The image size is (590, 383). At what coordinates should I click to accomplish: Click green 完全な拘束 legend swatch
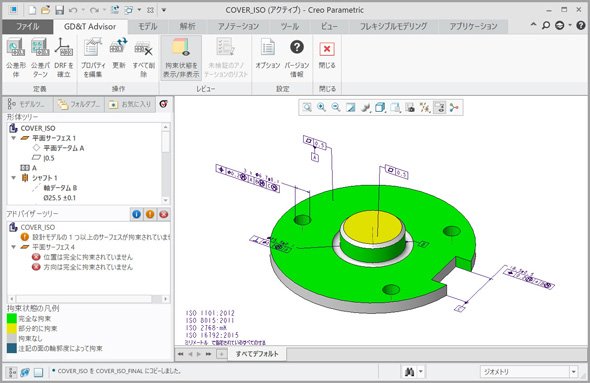coord(12,319)
